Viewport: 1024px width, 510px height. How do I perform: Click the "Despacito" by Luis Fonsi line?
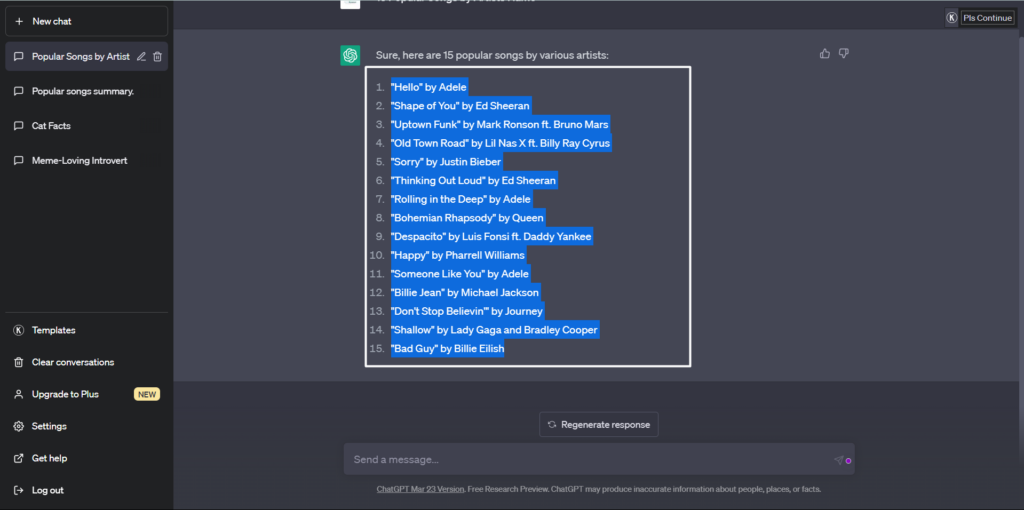tap(492, 236)
